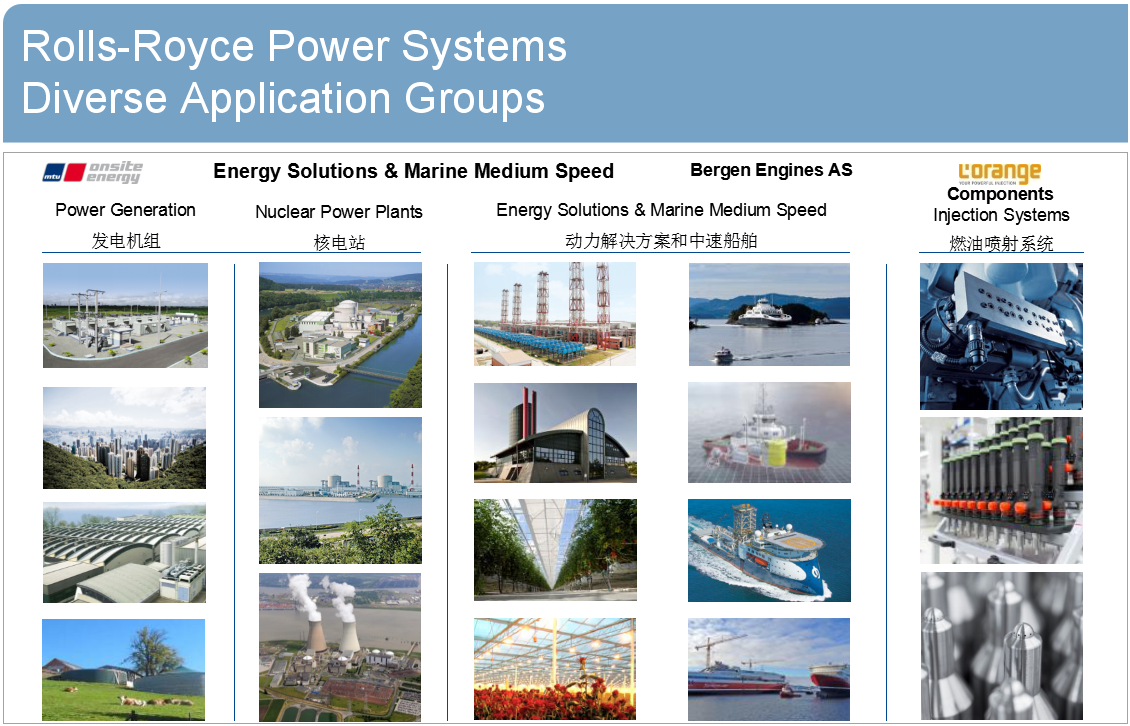Select the power substation image under Power Generation
Viewport: 1130px width, 726px height.
point(125,315)
